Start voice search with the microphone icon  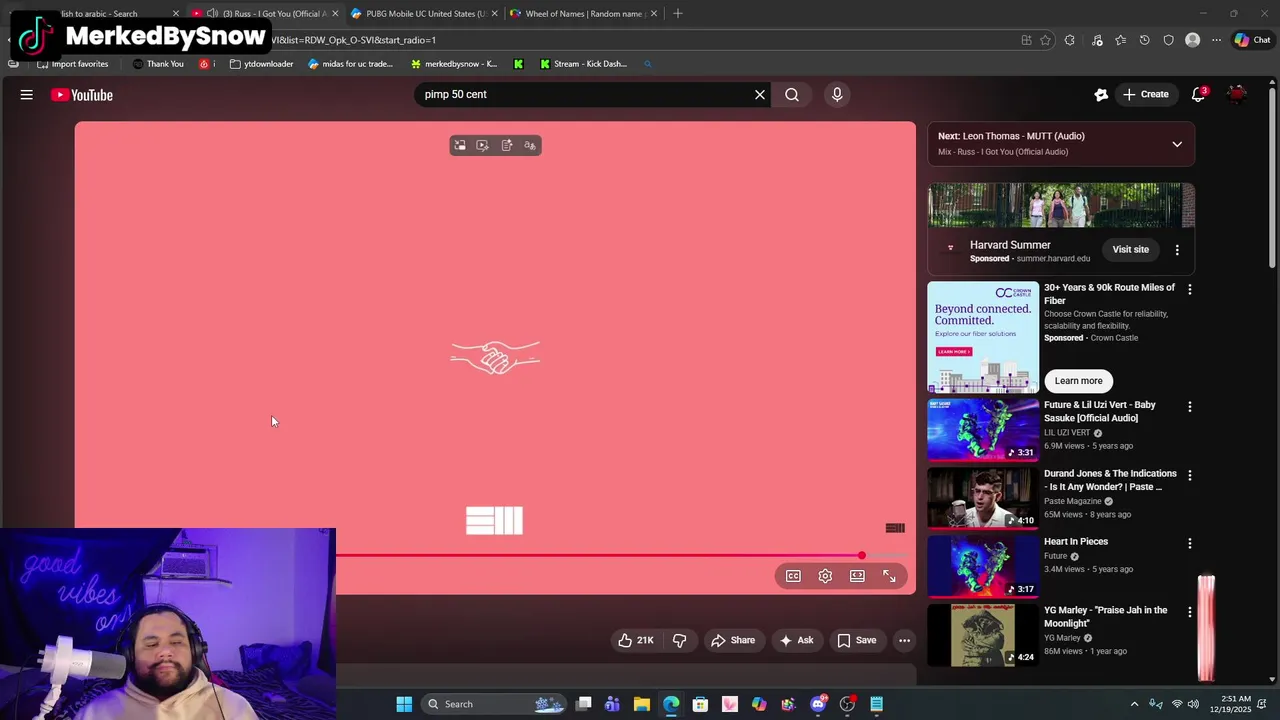click(837, 95)
